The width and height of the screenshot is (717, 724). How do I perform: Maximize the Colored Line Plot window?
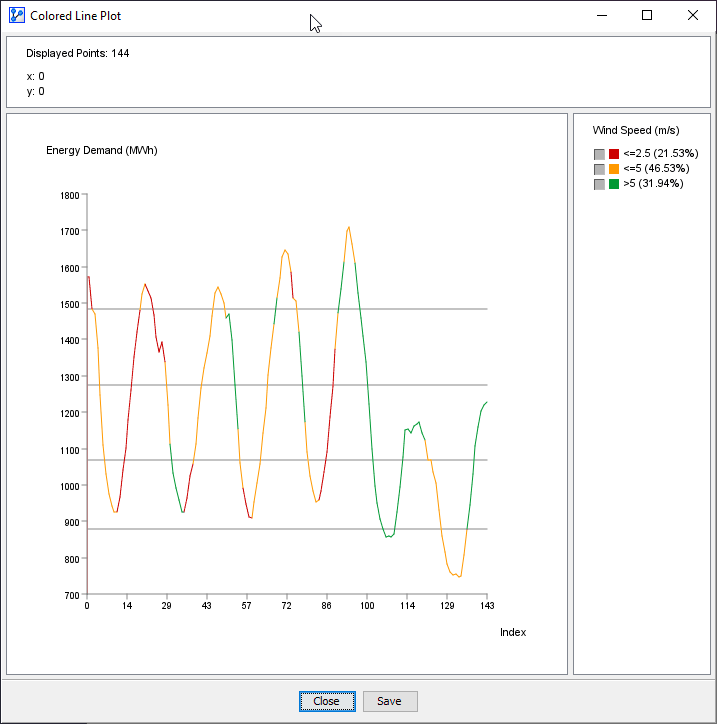tap(647, 16)
